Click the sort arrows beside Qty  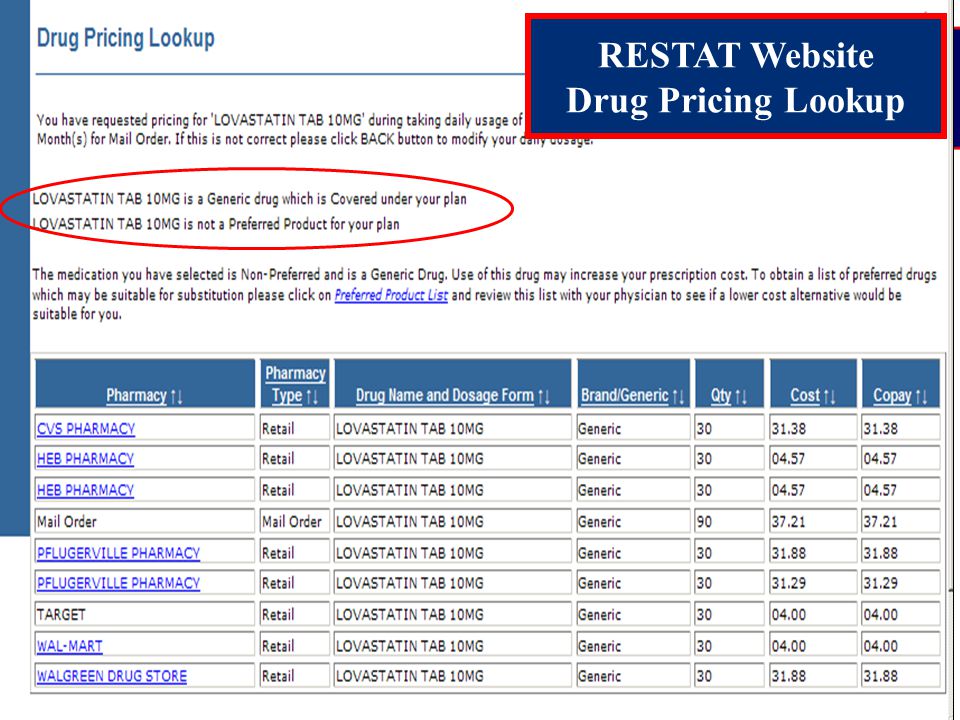741,397
